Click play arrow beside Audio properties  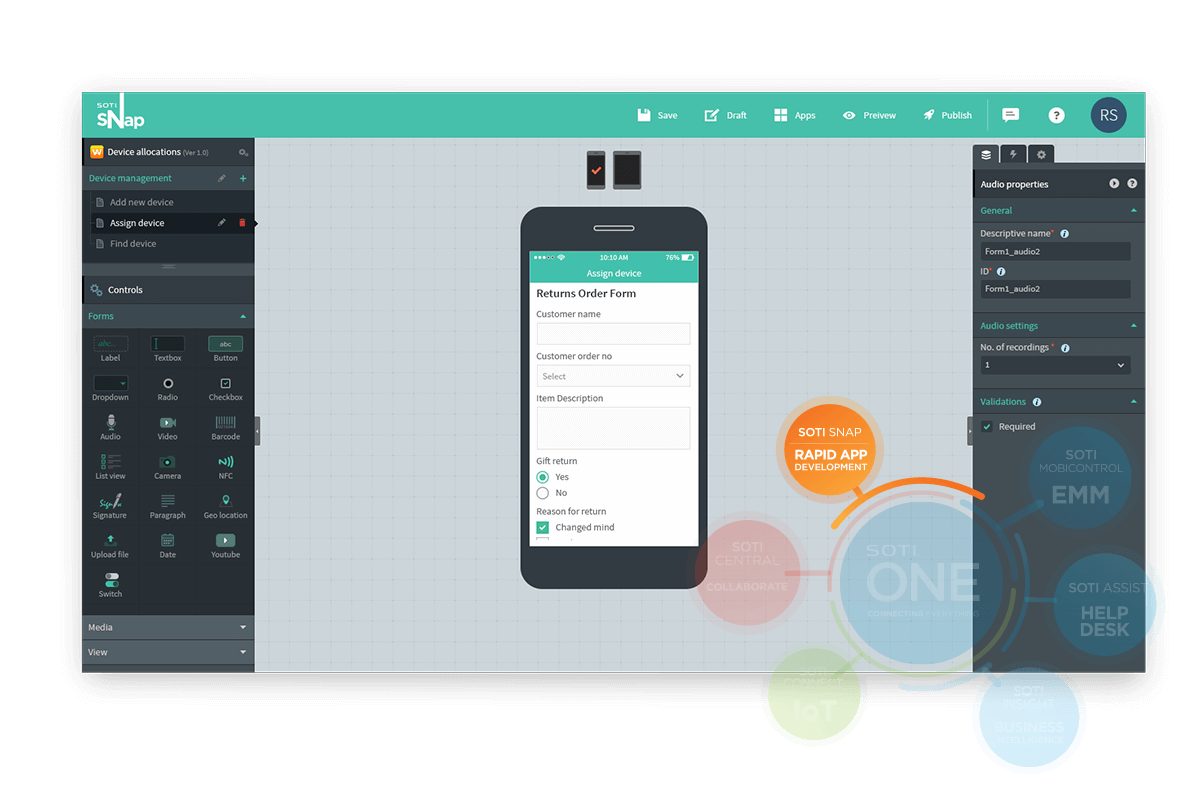1114,184
